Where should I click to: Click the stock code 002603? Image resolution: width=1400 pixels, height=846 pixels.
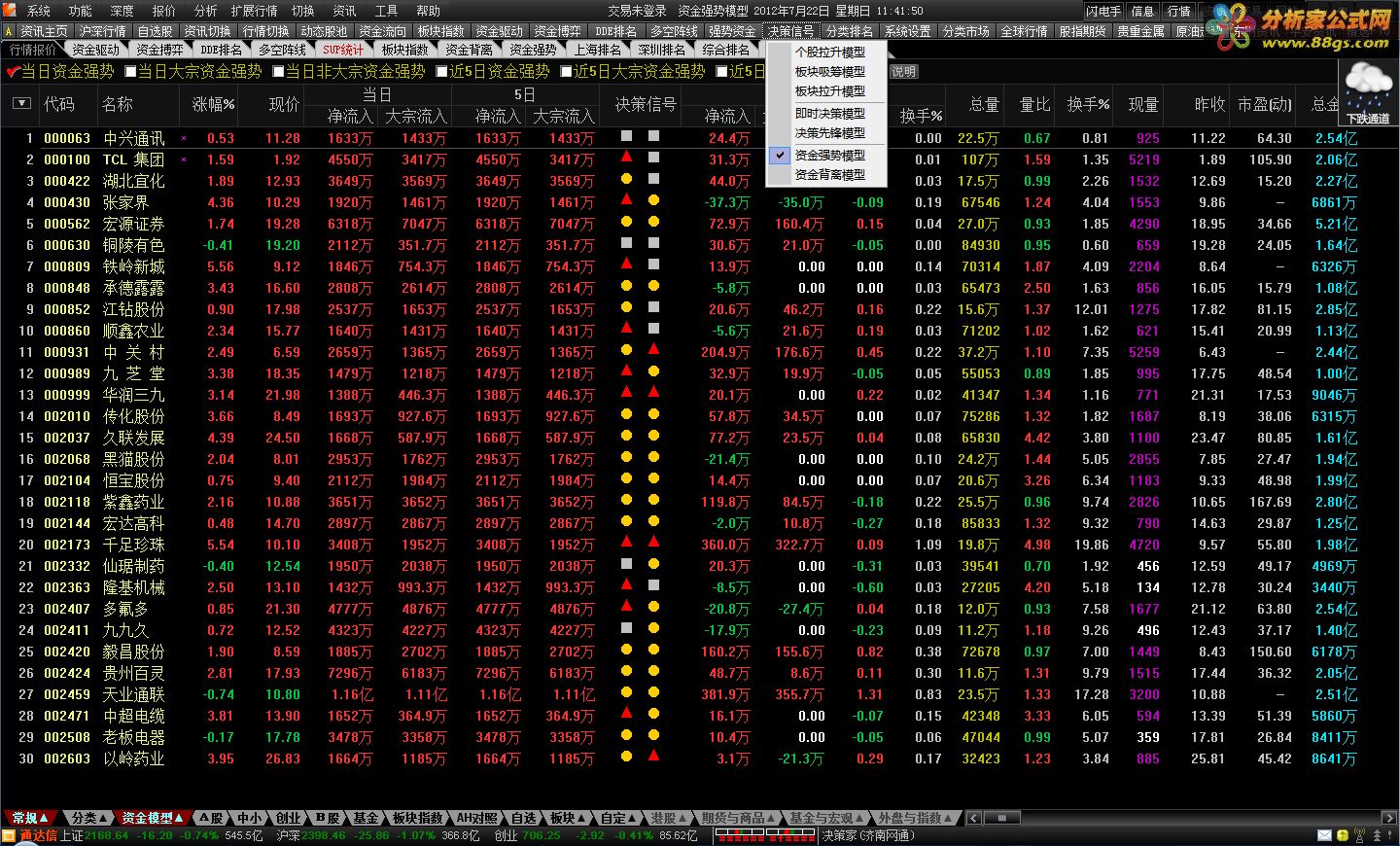(x=67, y=758)
